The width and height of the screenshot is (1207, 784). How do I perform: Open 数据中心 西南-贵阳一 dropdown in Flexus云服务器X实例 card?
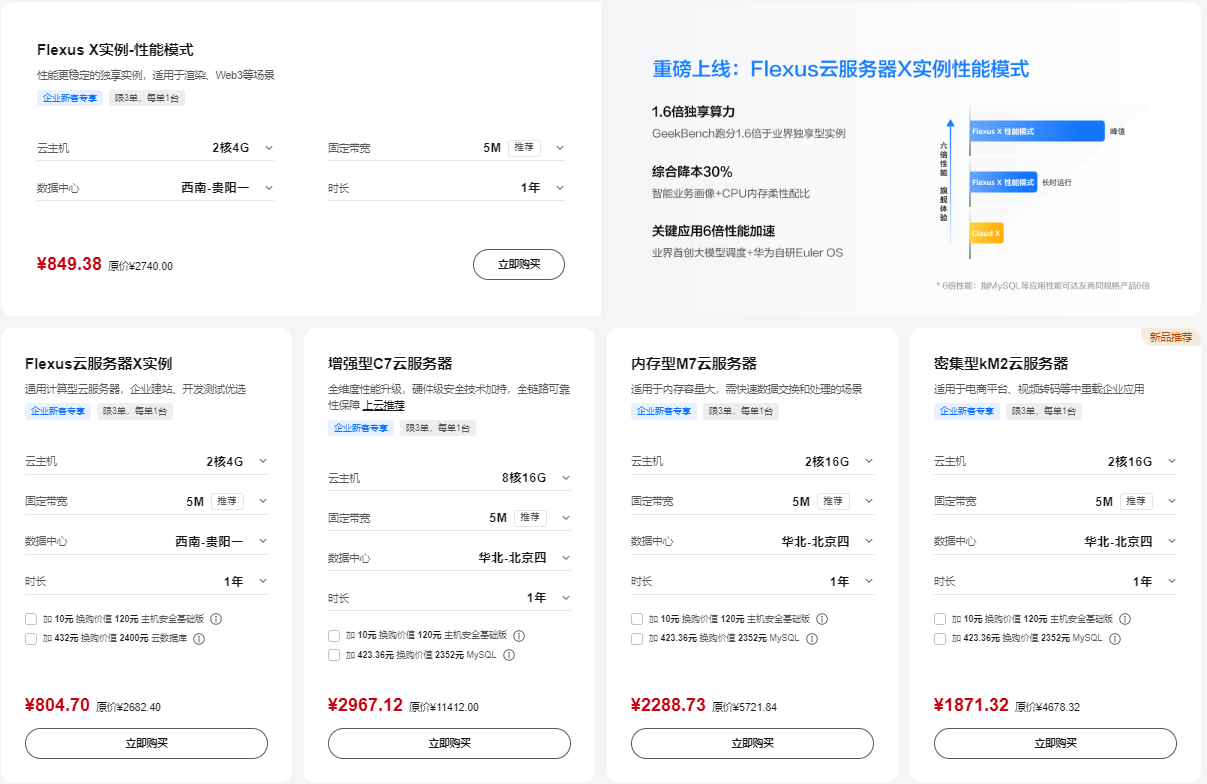coord(147,542)
